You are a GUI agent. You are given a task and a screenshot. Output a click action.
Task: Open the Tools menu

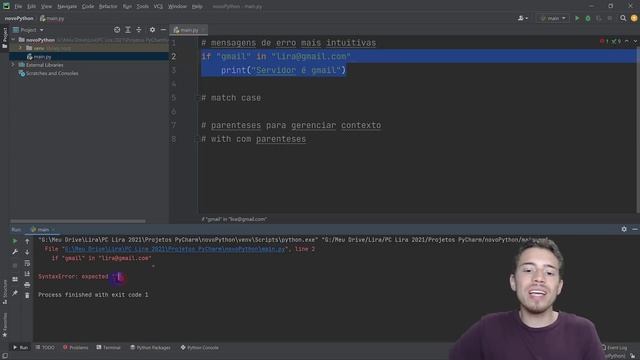(142, 7)
